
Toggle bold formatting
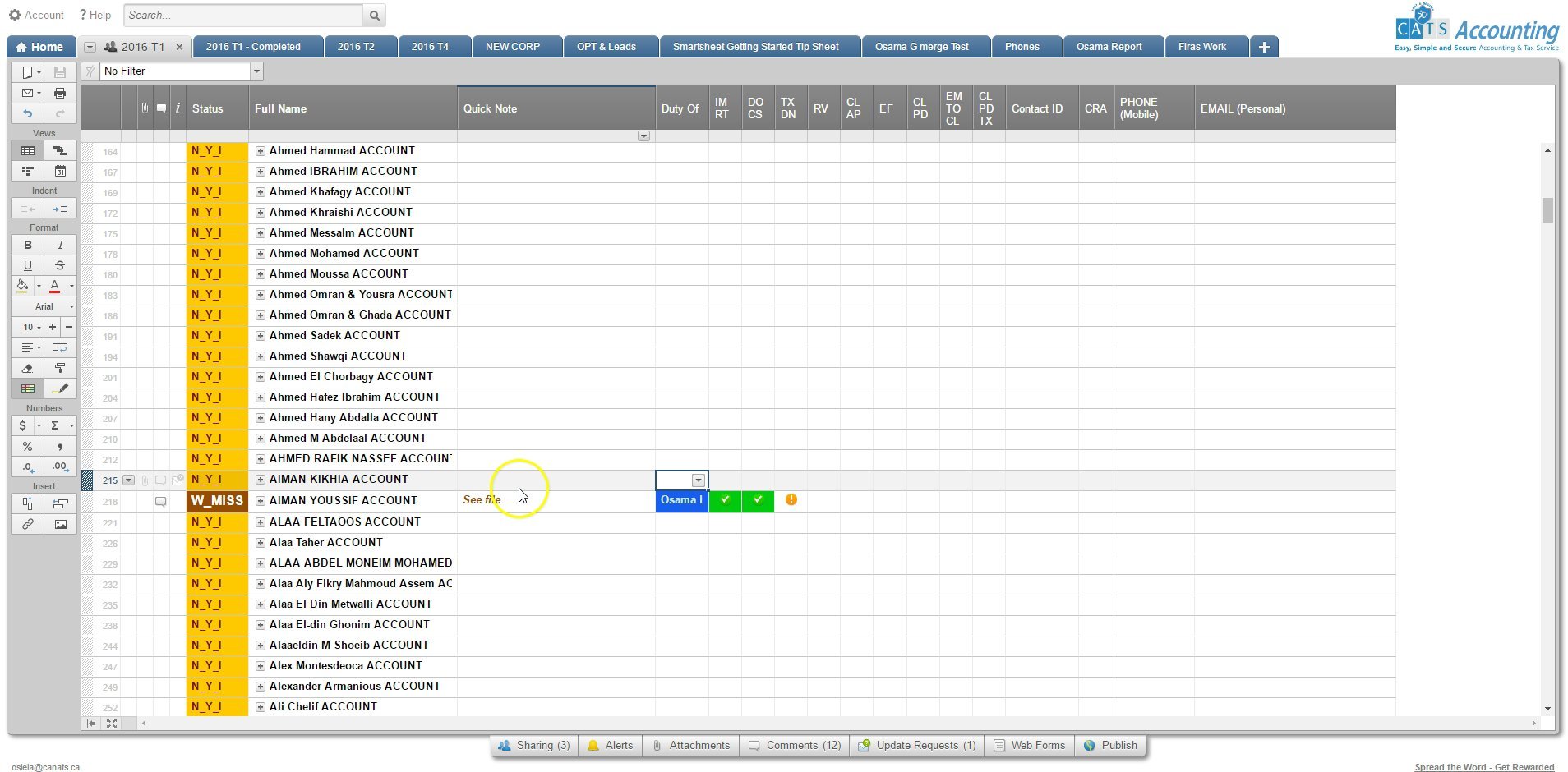[x=27, y=245]
